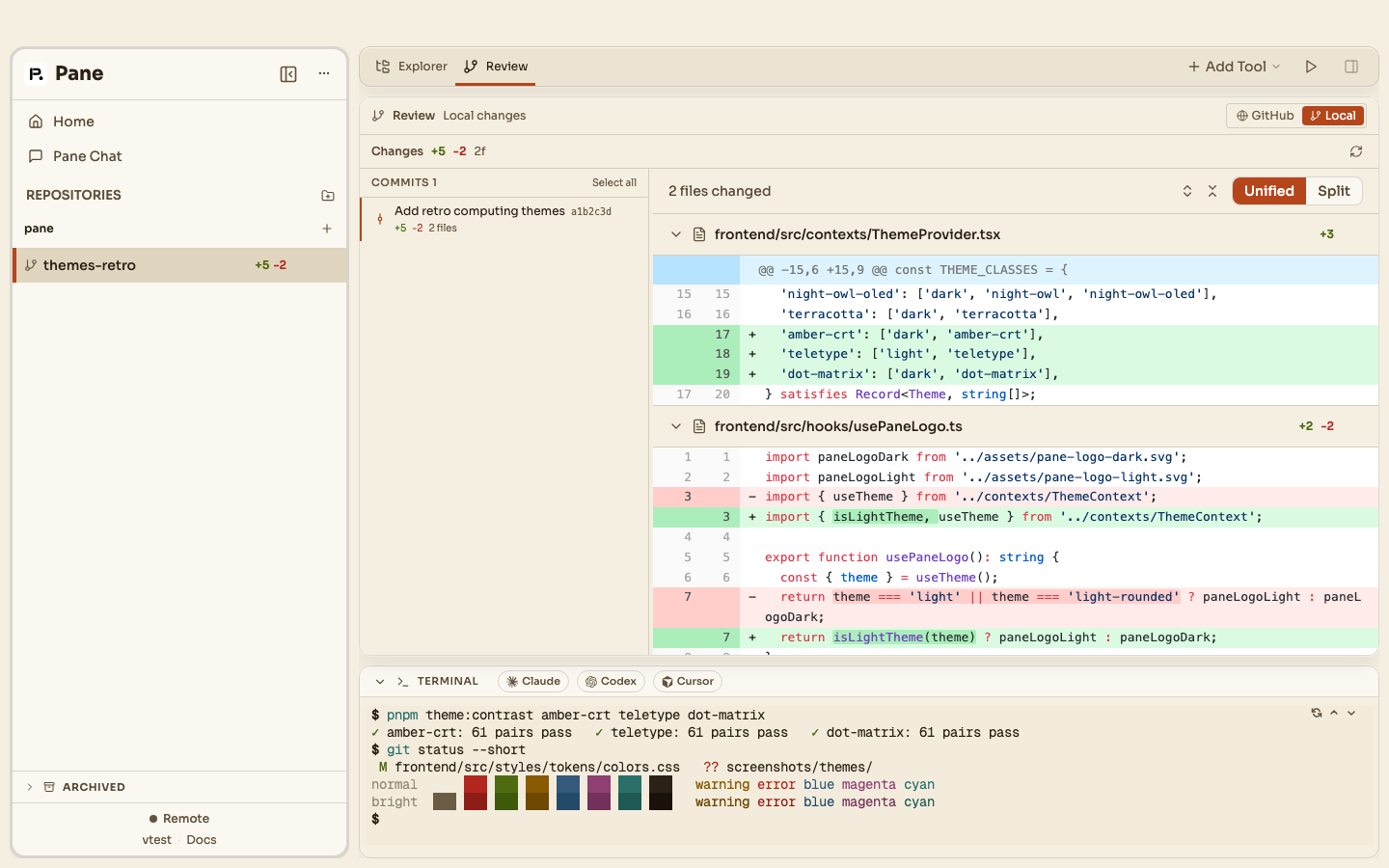Collapse the ThemeProvider.tsx file diff

click(x=676, y=234)
